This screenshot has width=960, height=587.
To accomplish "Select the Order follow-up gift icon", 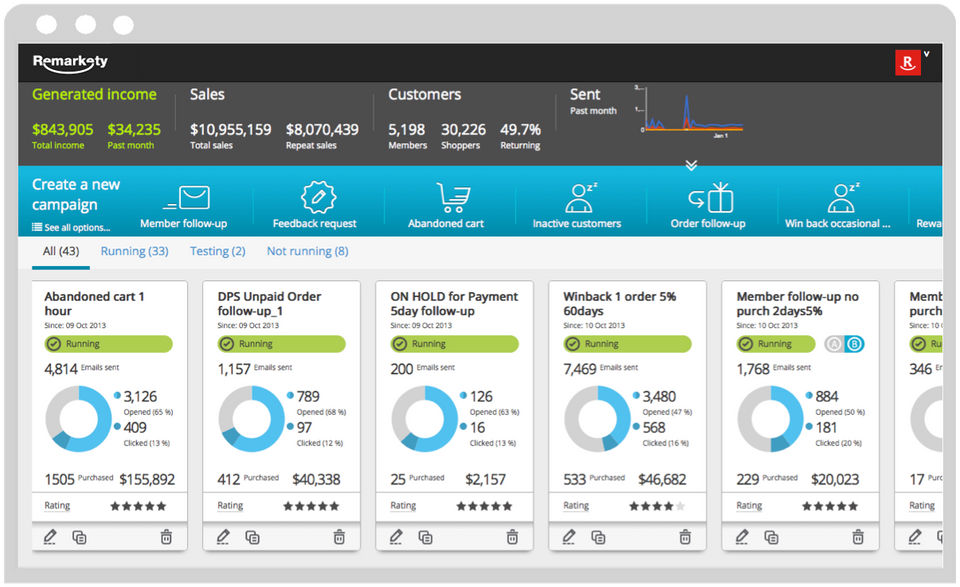I will click(711, 198).
